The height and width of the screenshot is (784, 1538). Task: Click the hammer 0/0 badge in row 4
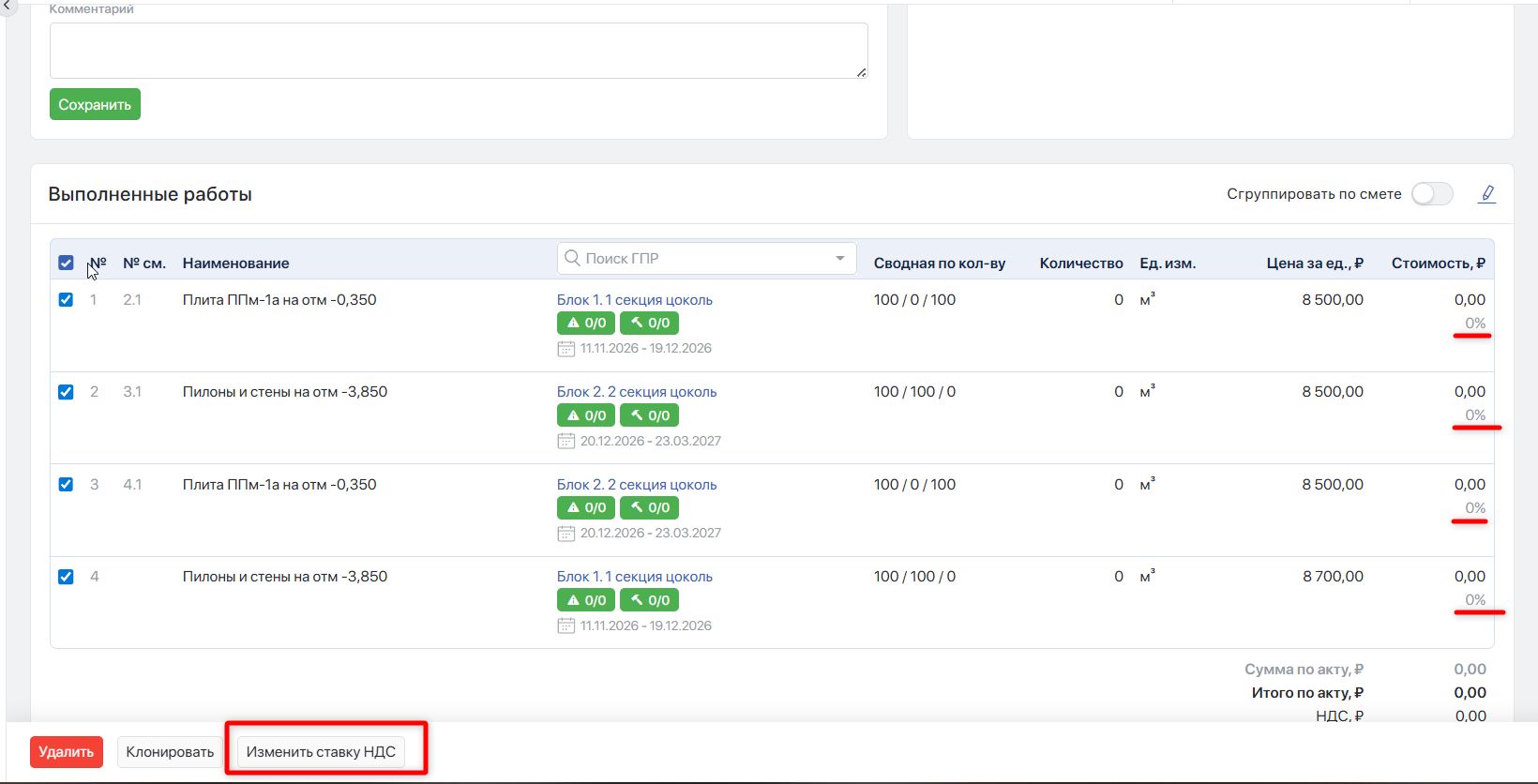pyautogui.click(x=649, y=600)
